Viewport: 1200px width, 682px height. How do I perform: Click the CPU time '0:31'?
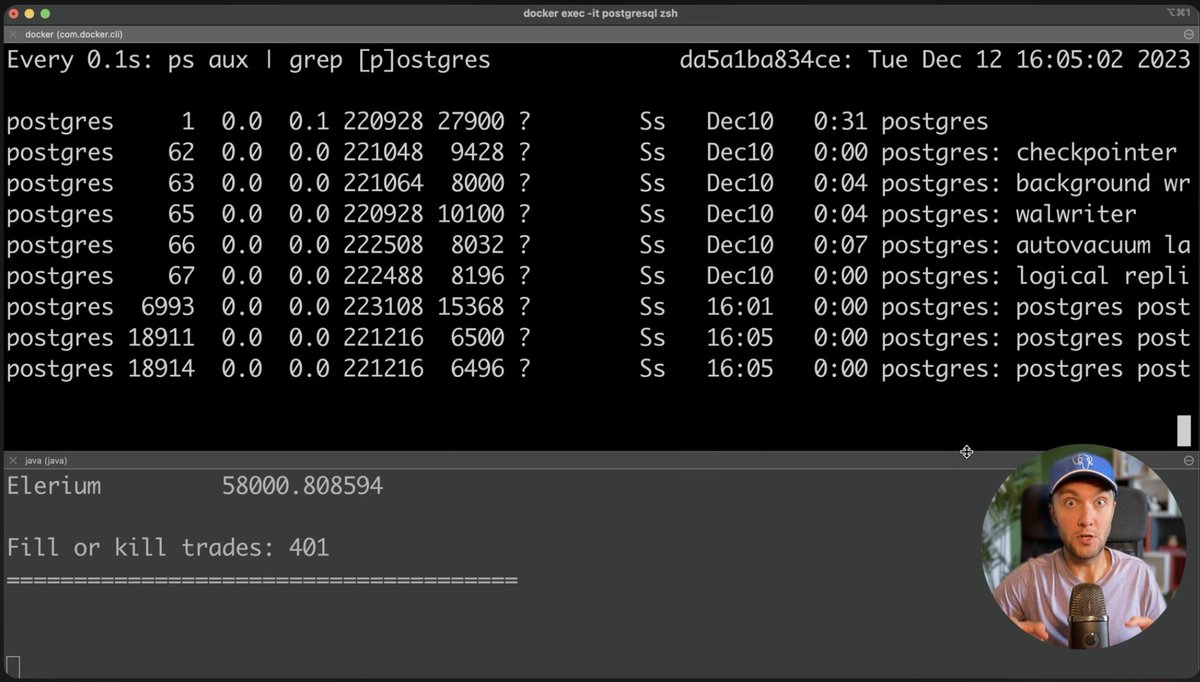(840, 122)
